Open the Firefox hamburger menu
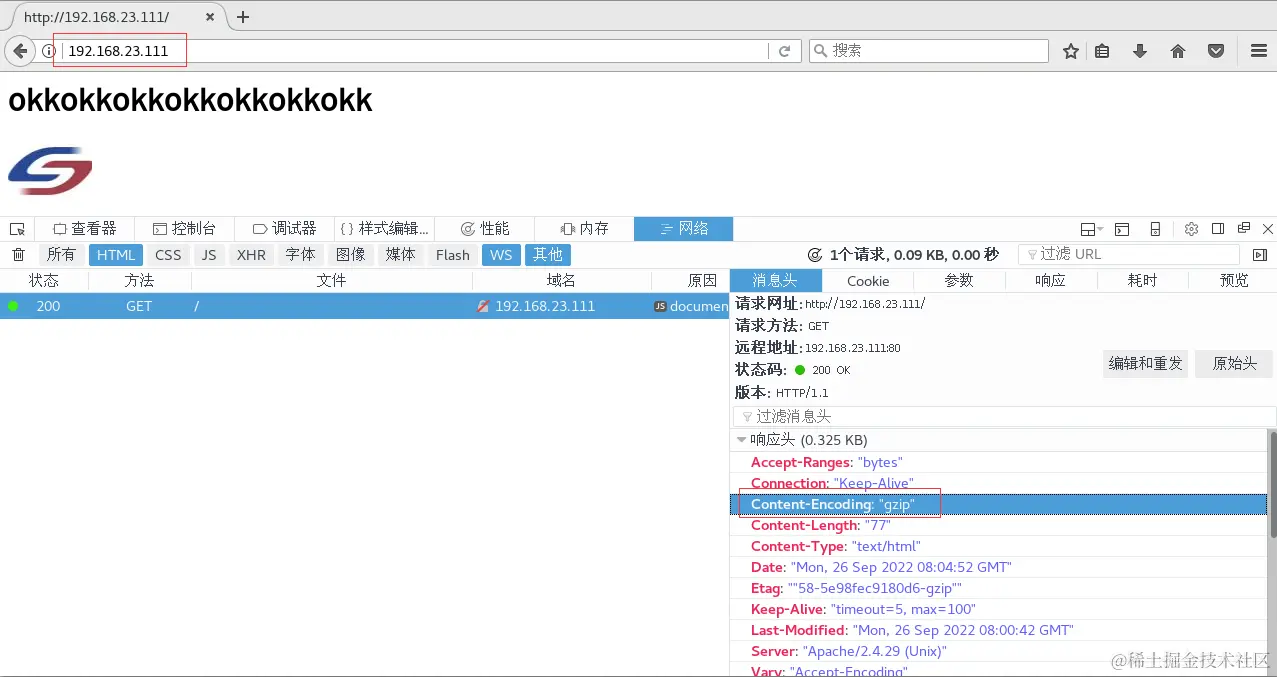The width and height of the screenshot is (1277, 677). 1259,51
